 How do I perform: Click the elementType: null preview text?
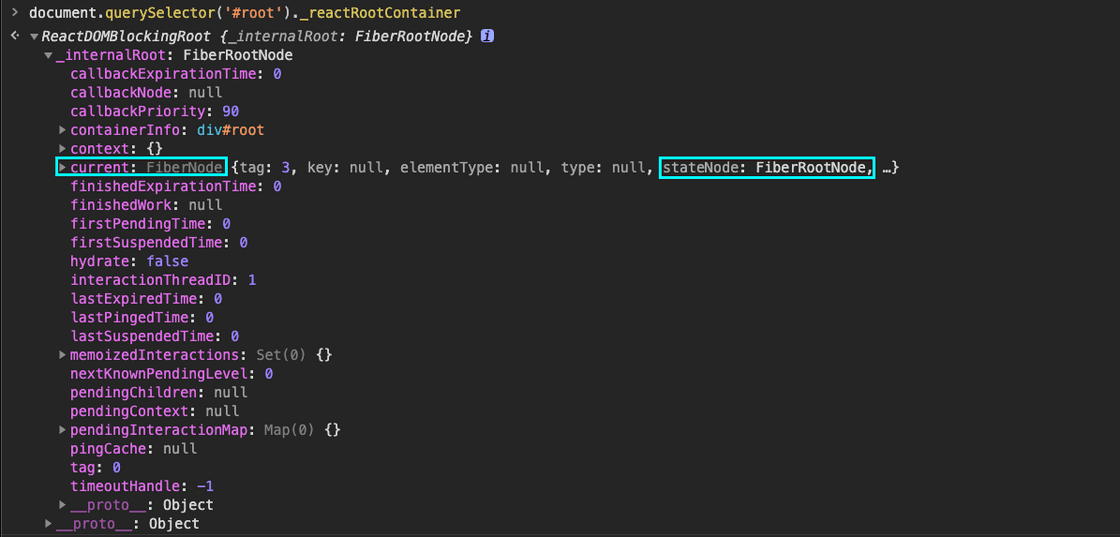474,168
